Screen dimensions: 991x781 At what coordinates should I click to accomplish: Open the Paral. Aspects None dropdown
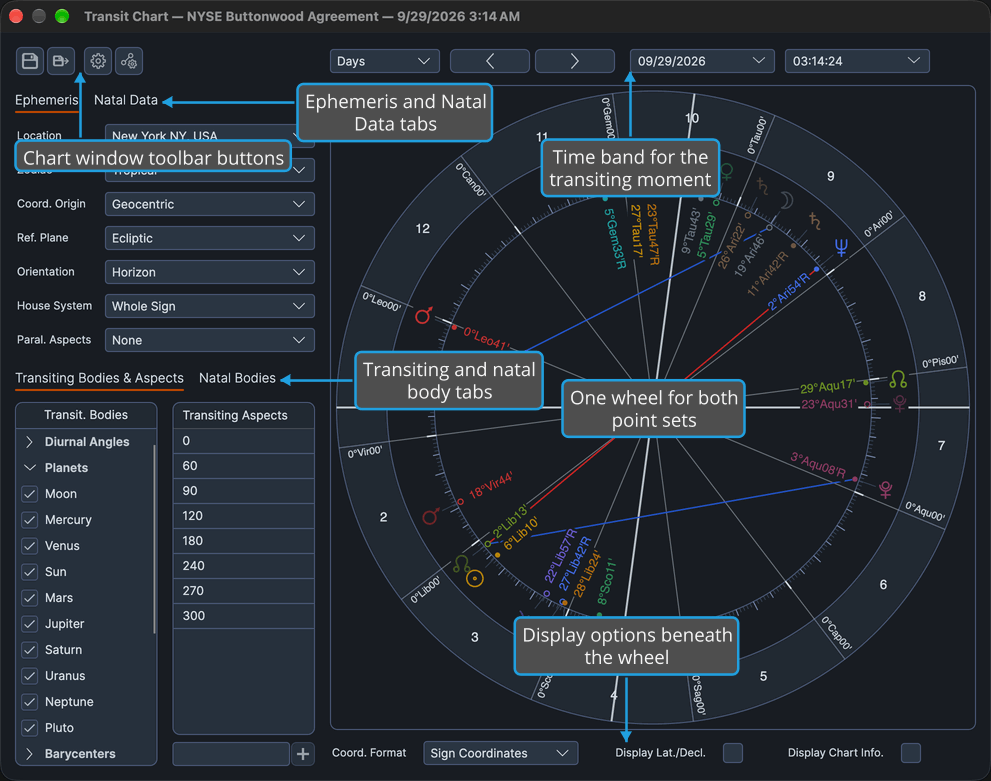209,340
